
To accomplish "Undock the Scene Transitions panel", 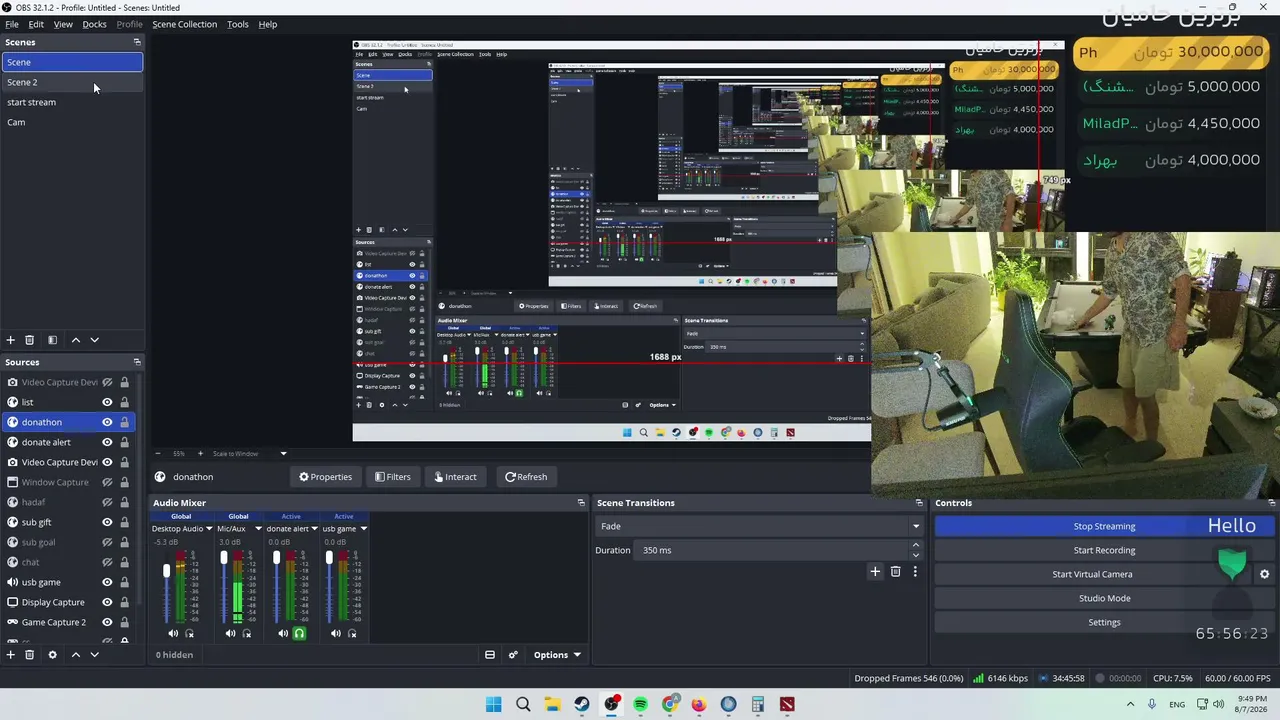I will coord(919,503).
